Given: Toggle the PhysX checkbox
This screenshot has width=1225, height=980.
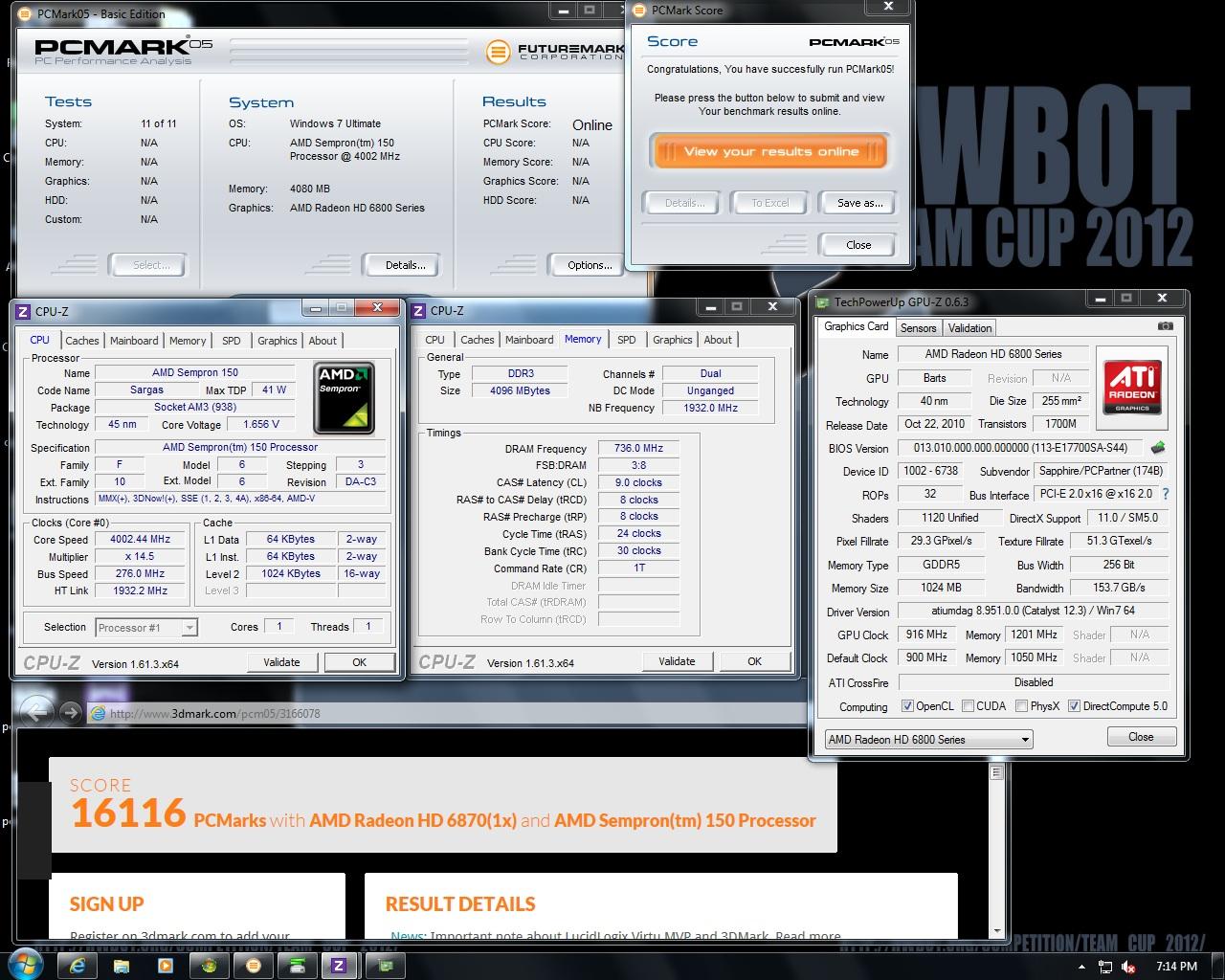Looking at the screenshot, I should [1021, 706].
